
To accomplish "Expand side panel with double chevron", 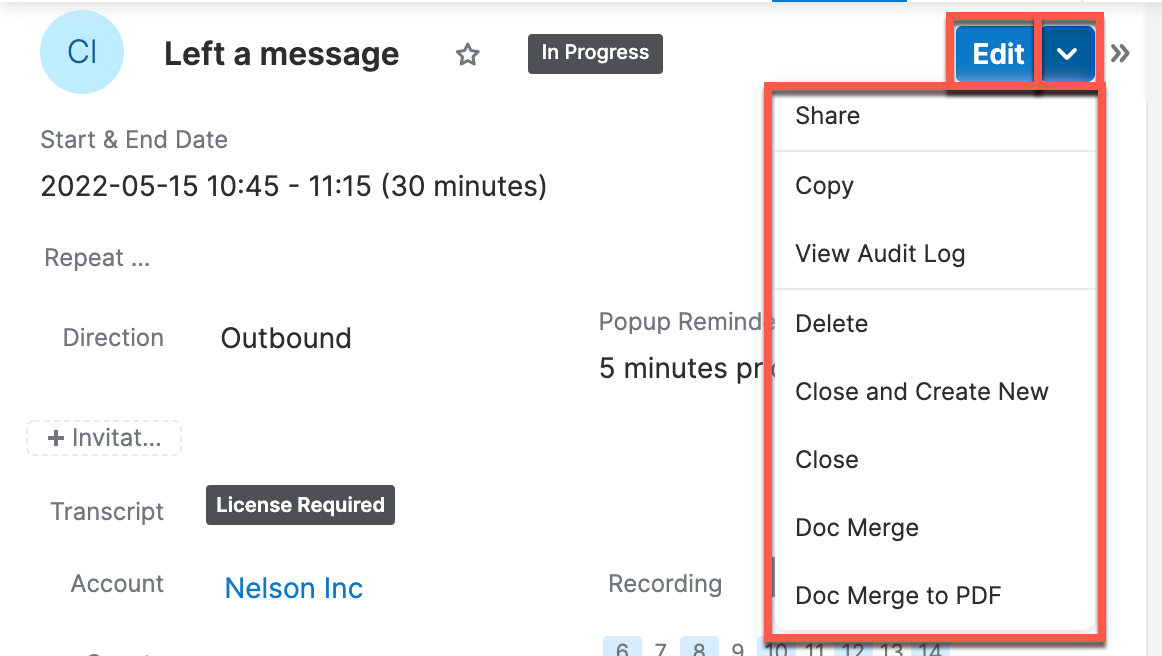I will click(x=1120, y=54).
